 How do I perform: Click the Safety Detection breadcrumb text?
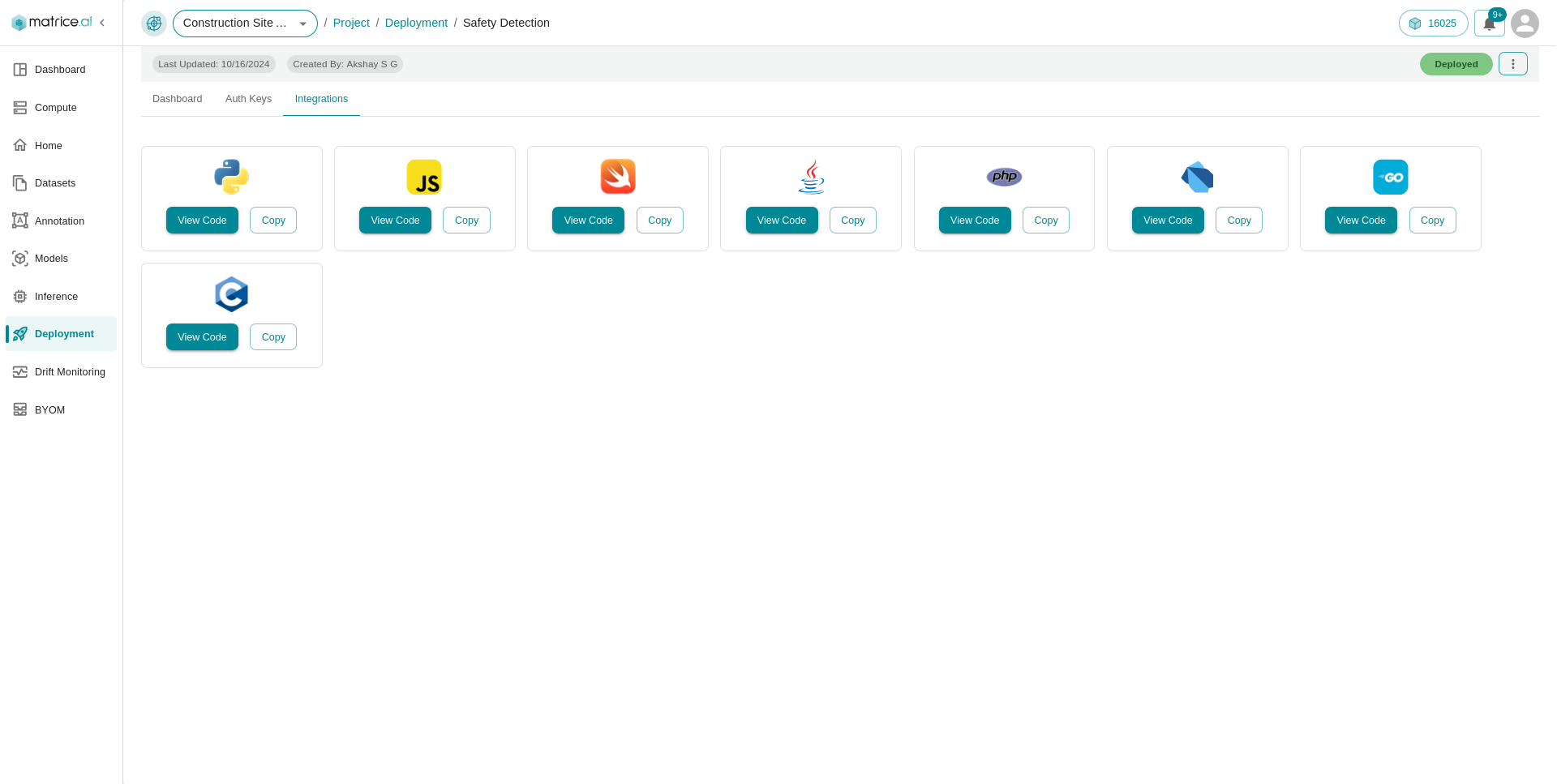pos(506,23)
